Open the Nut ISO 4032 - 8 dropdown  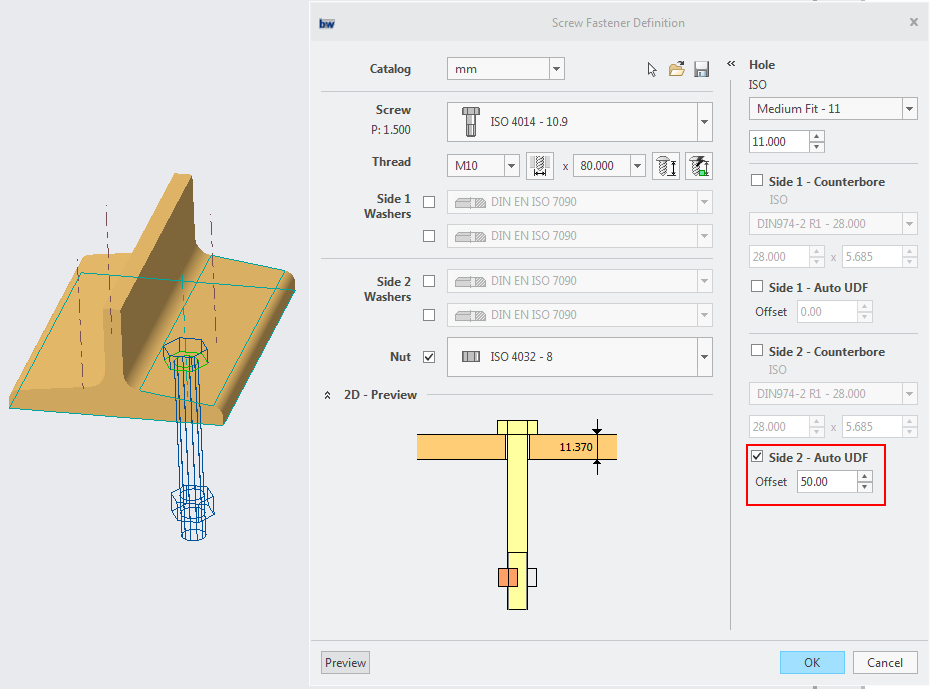[x=705, y=357]
